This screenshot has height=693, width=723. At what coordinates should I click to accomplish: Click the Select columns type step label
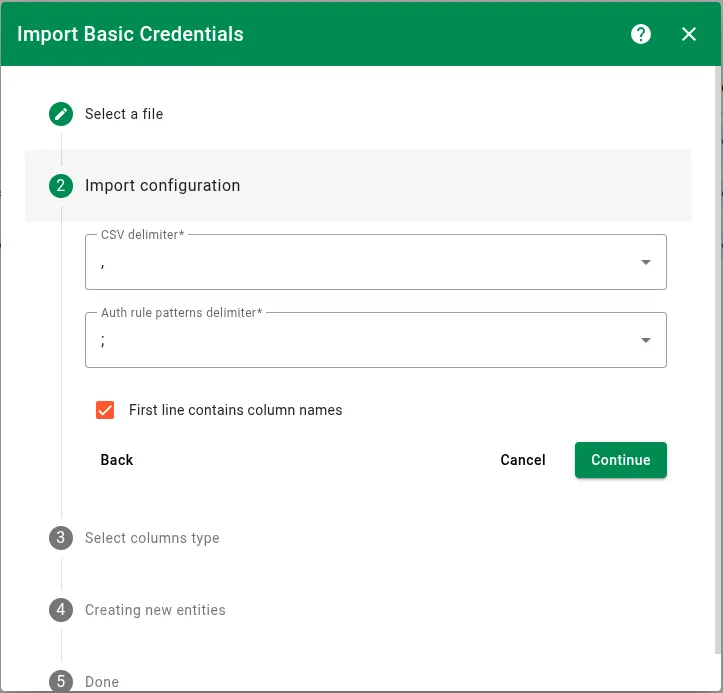tap(152, 538)
